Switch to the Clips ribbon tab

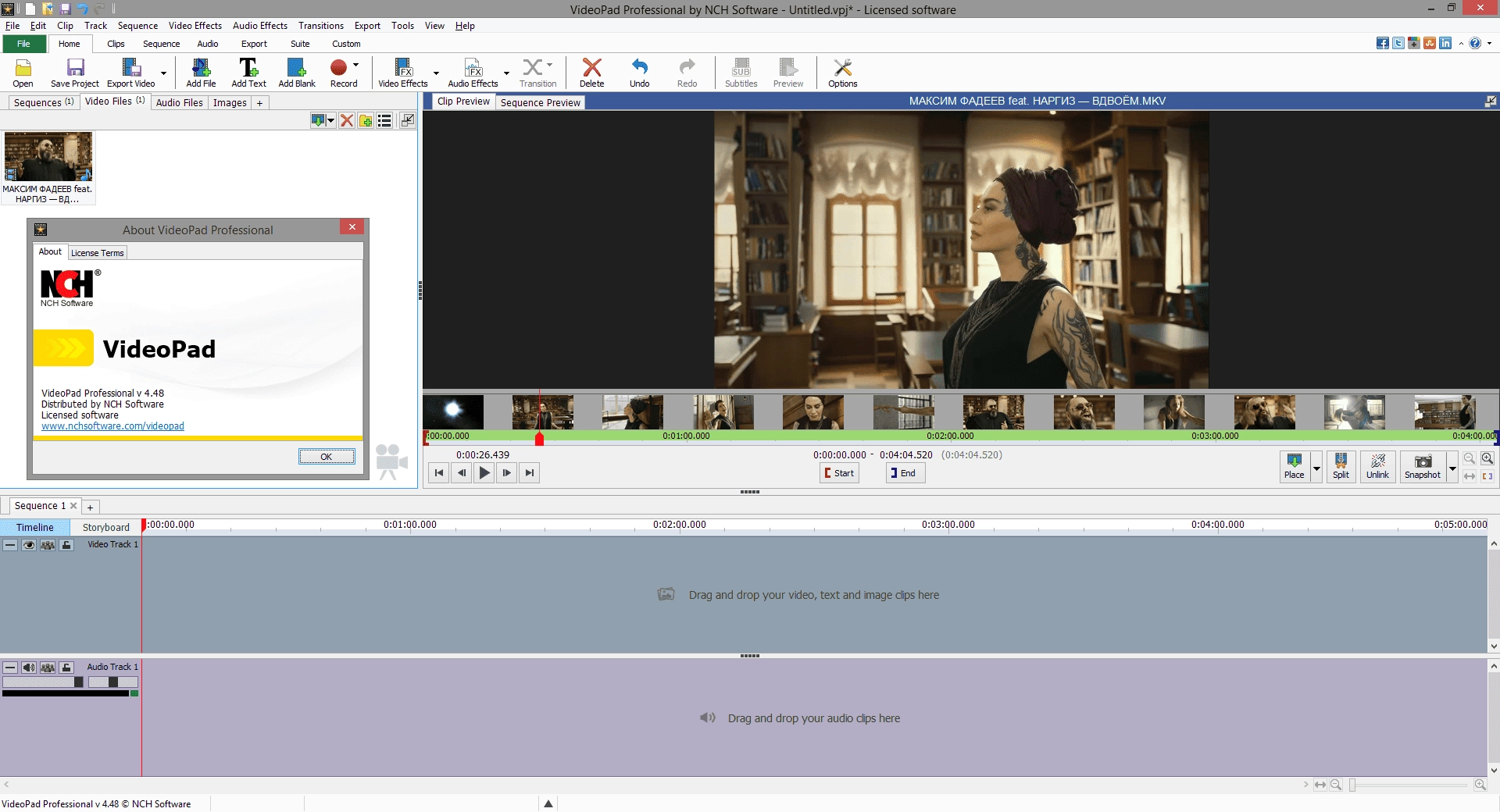tap(116, 44)
